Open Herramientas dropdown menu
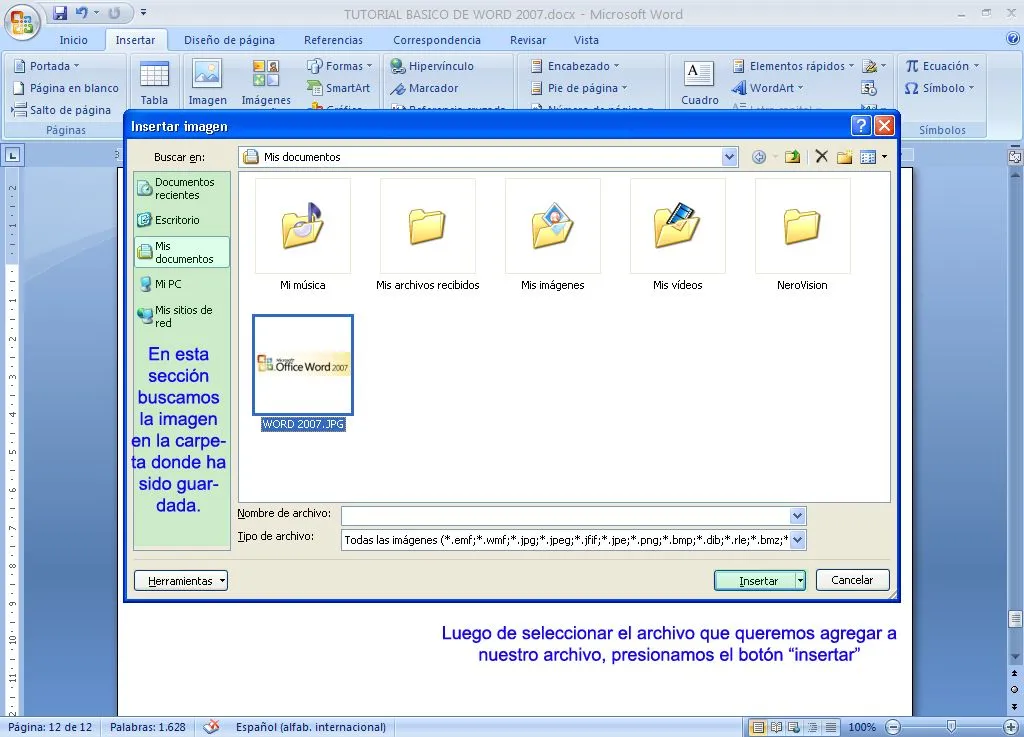The width and height of the screenshot is (1024, 737). click(x=181, y=580)
